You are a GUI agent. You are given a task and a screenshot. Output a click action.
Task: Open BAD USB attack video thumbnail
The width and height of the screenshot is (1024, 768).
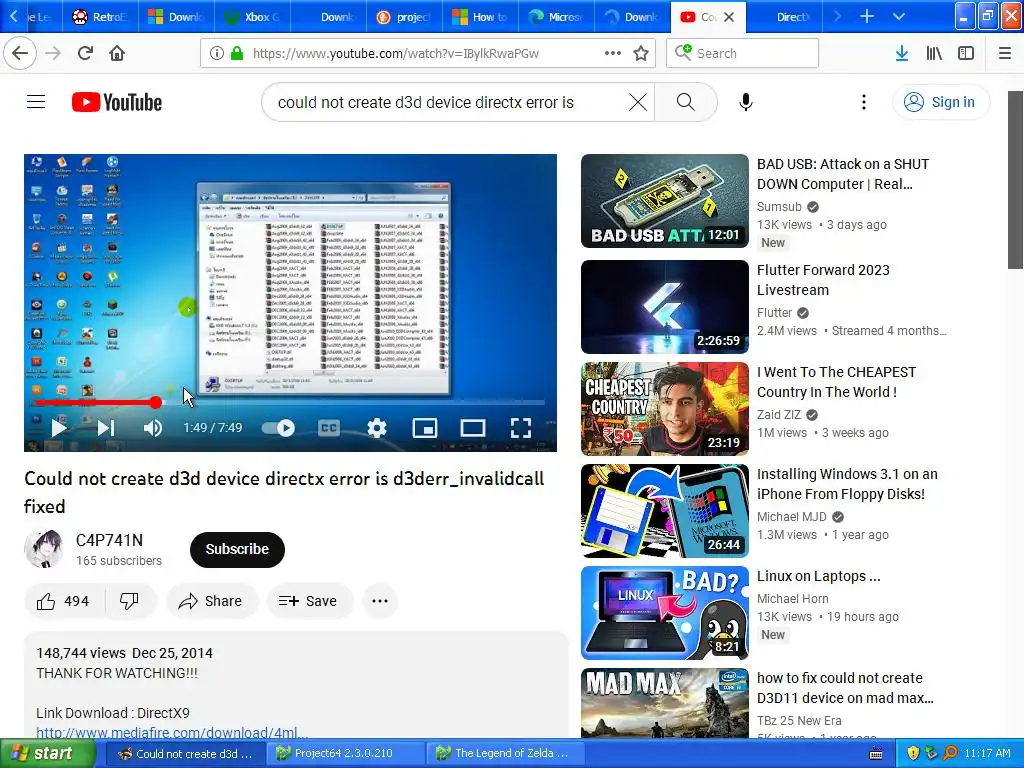tap(665, 201)
